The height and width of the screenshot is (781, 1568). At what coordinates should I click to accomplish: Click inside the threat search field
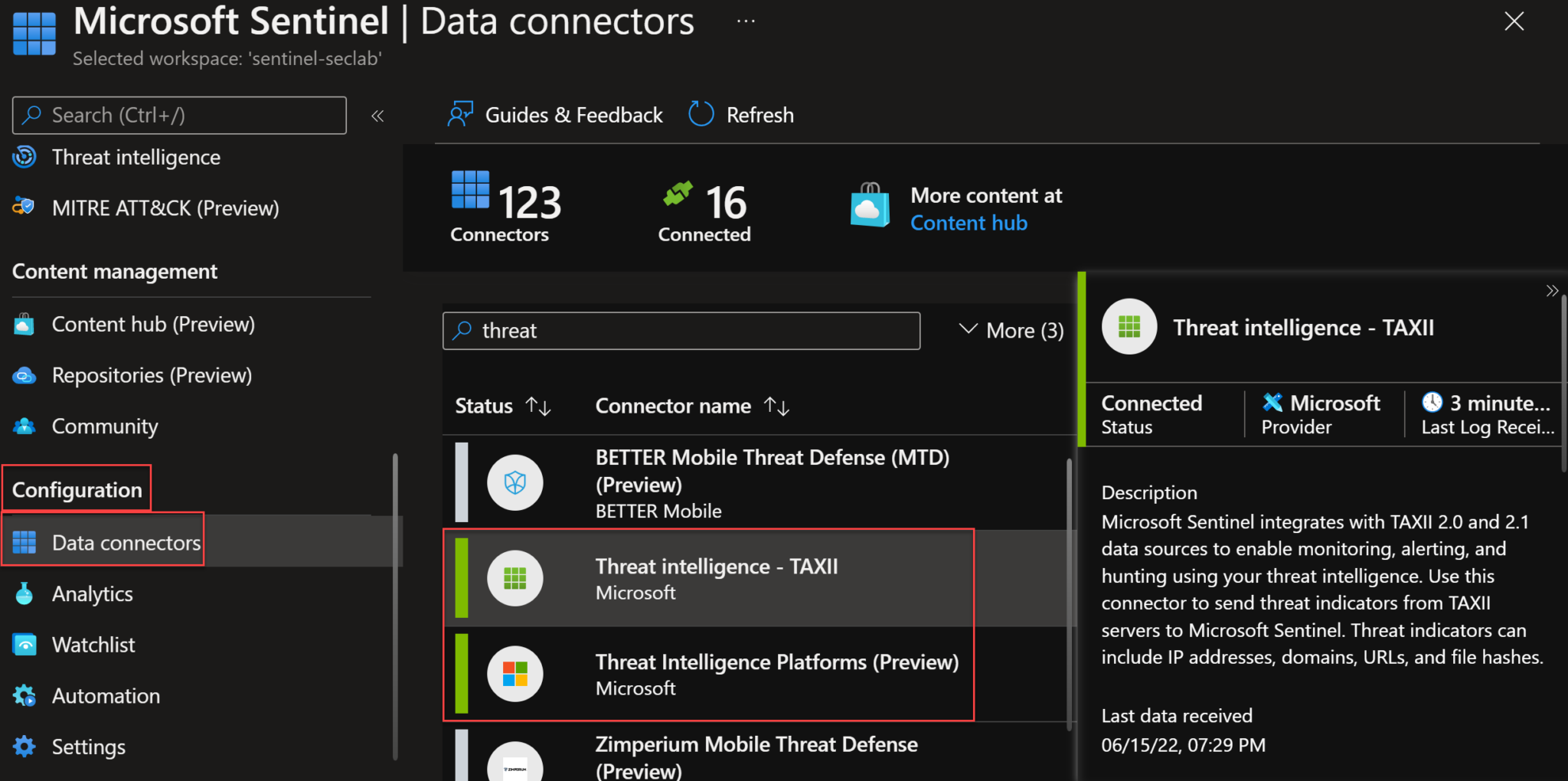pos(681,330)
